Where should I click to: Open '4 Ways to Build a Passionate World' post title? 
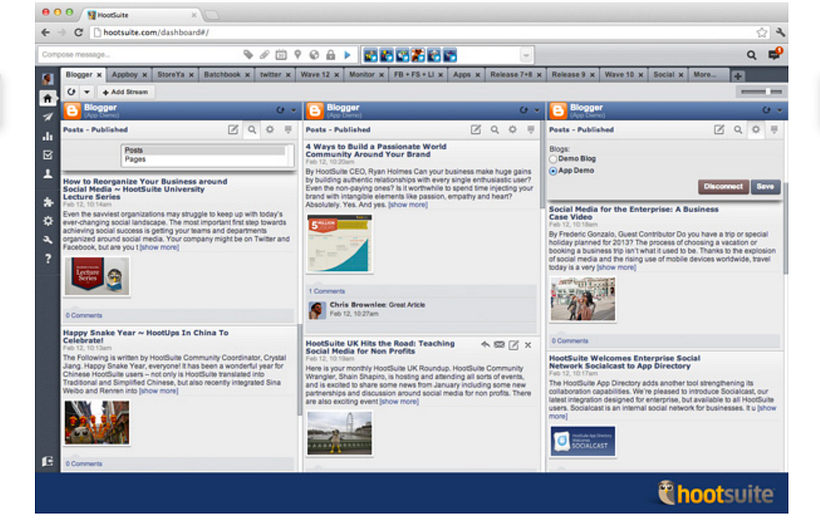(375, 151)
